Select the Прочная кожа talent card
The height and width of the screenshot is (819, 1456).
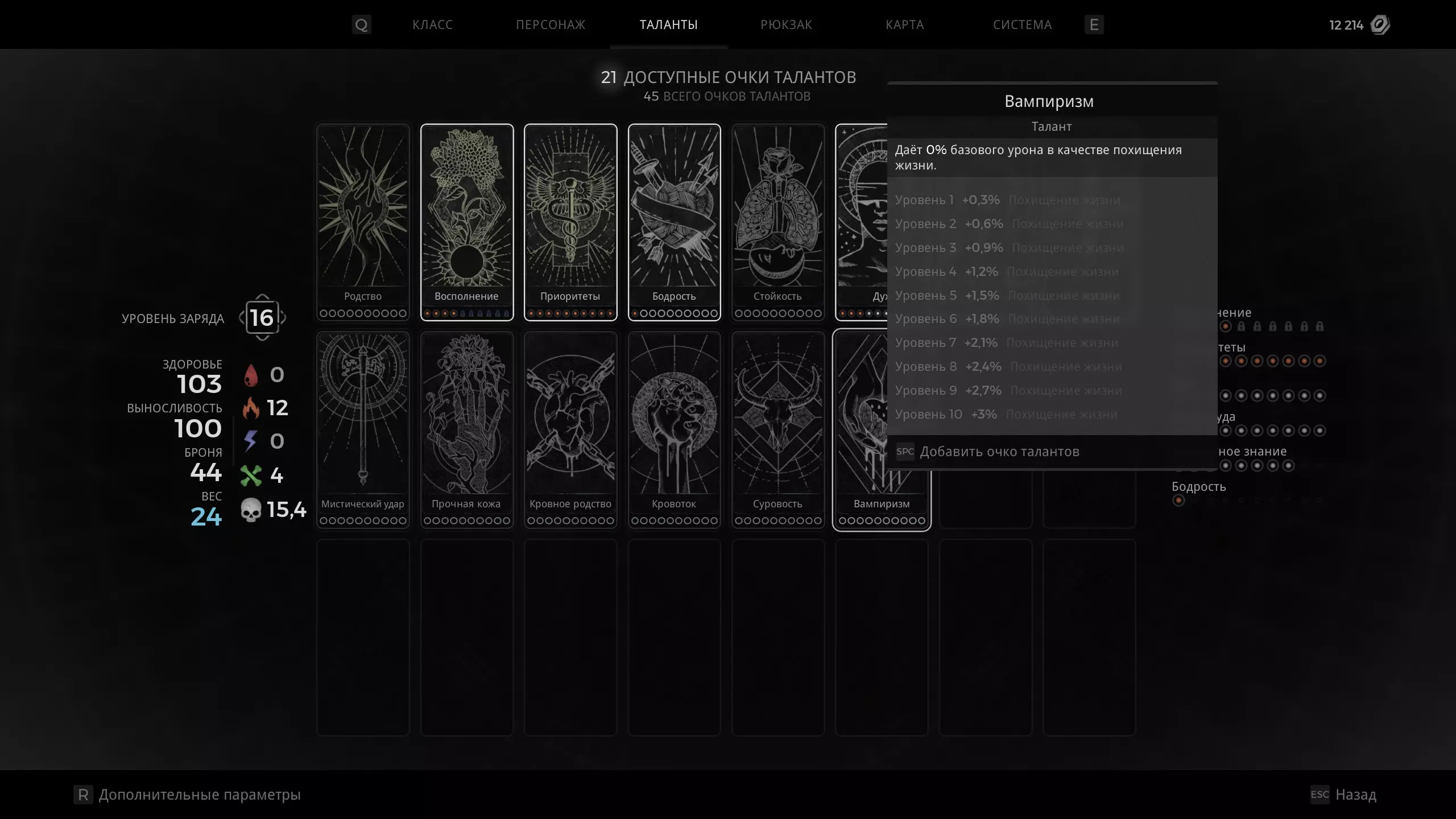[x=467, y=430]
